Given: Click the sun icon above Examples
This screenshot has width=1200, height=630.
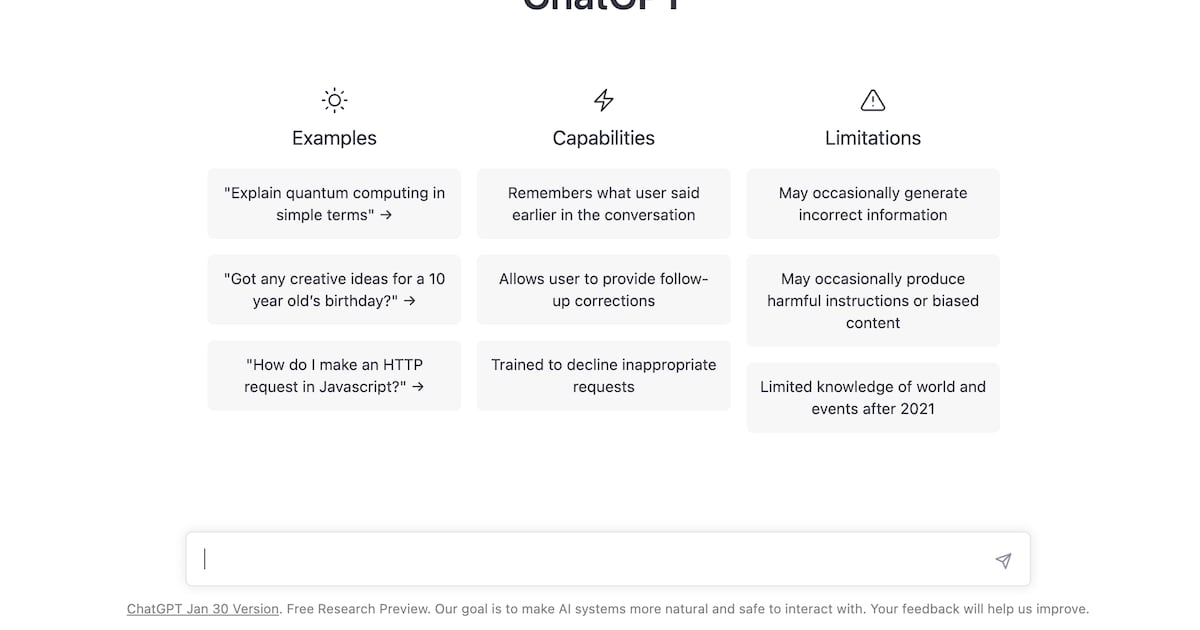Looking at the screenshot, I should click(334, 100).
